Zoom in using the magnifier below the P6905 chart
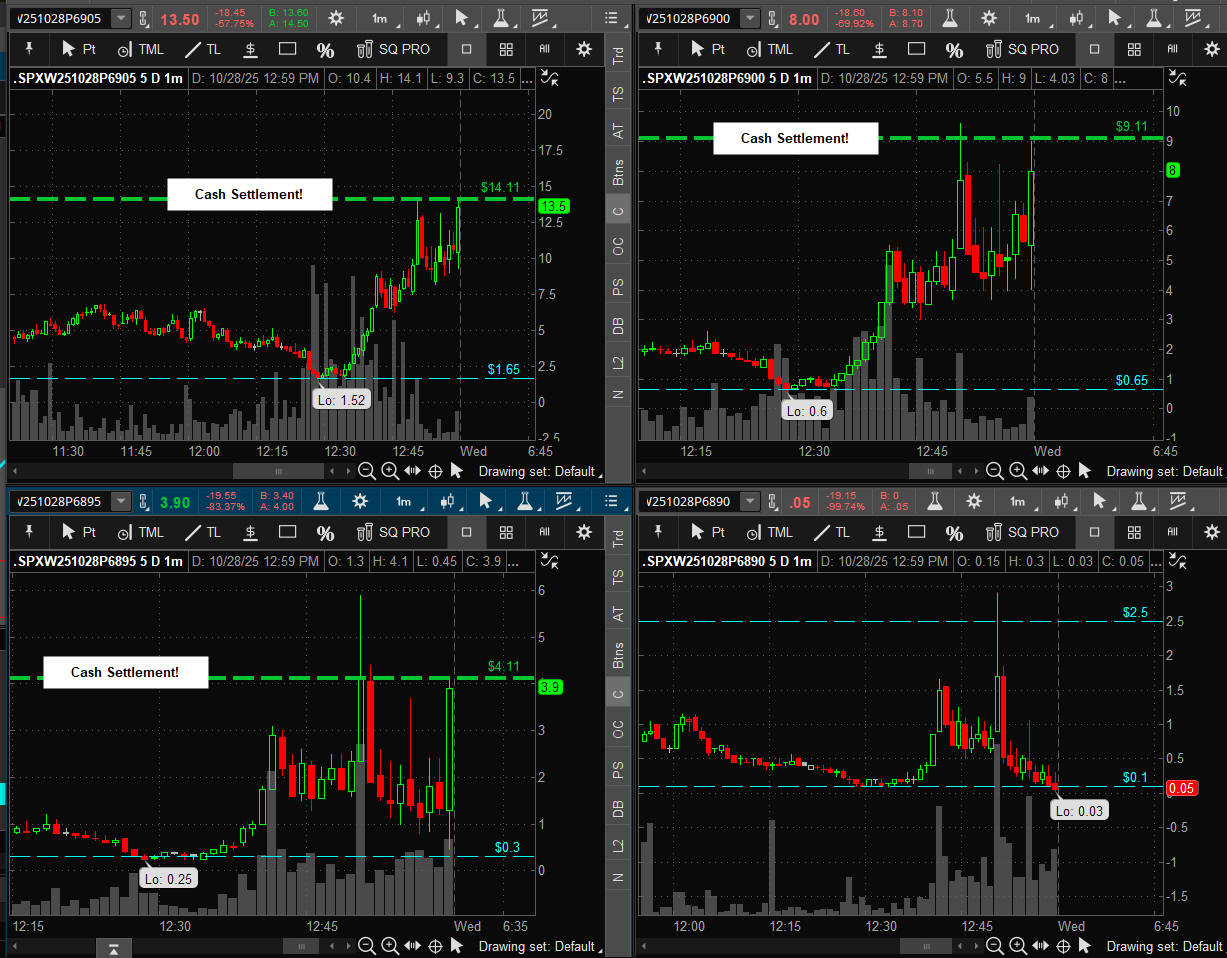 tap(390, 471)
